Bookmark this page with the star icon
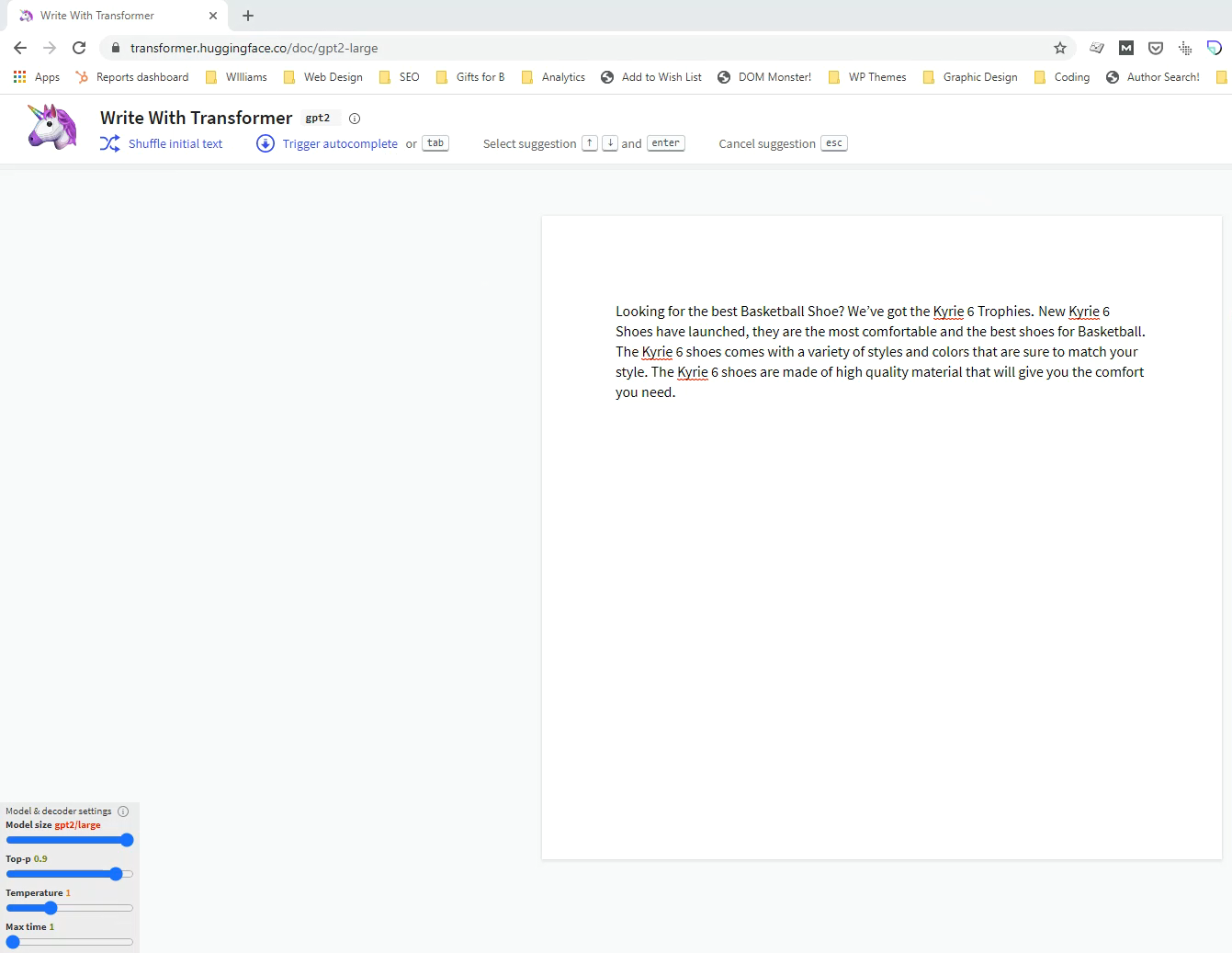The width and height of the screenshot is (1232, 953). tap(1059, 48)
